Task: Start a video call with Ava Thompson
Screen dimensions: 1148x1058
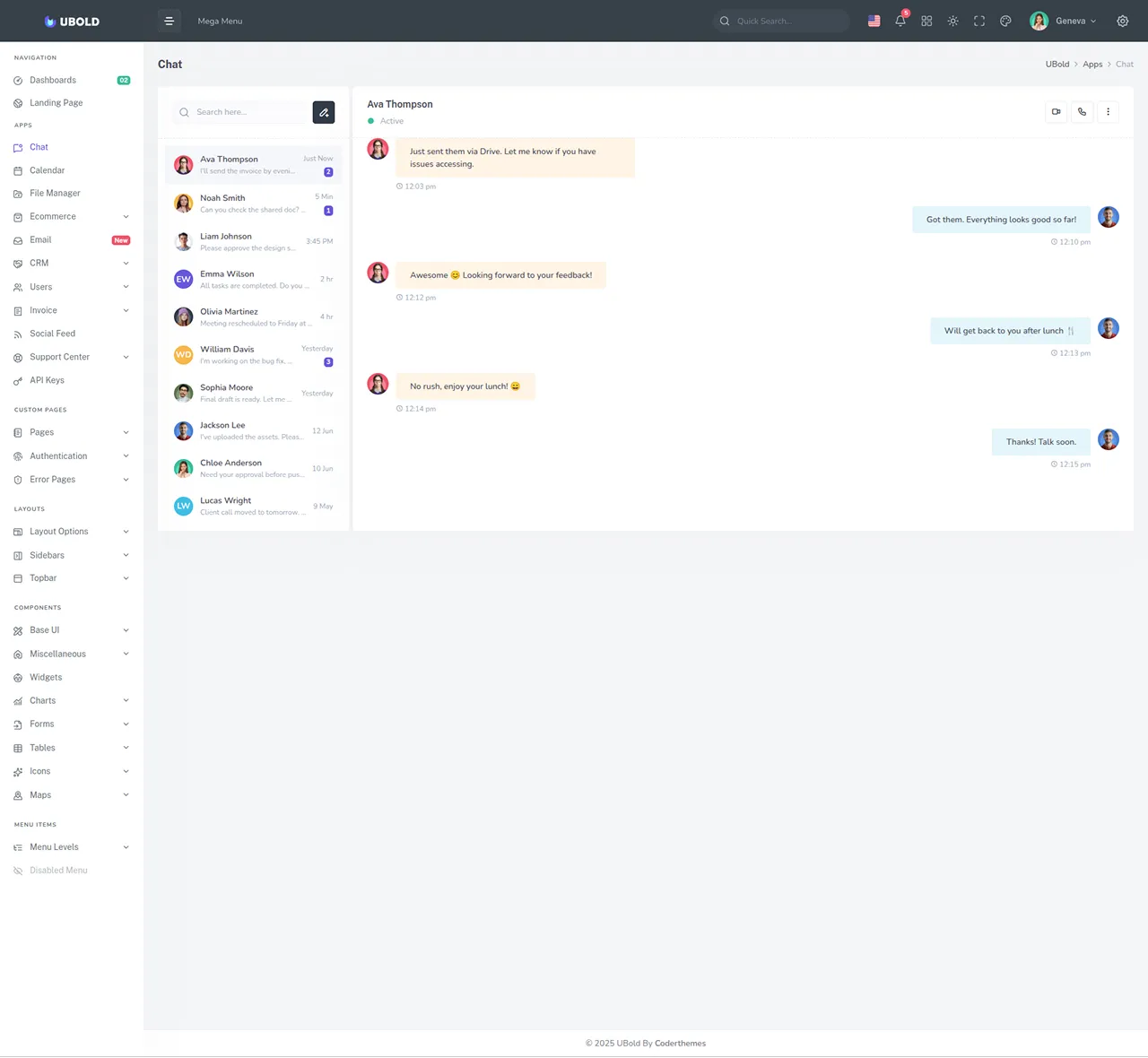Action: [x=1057, y=112]
